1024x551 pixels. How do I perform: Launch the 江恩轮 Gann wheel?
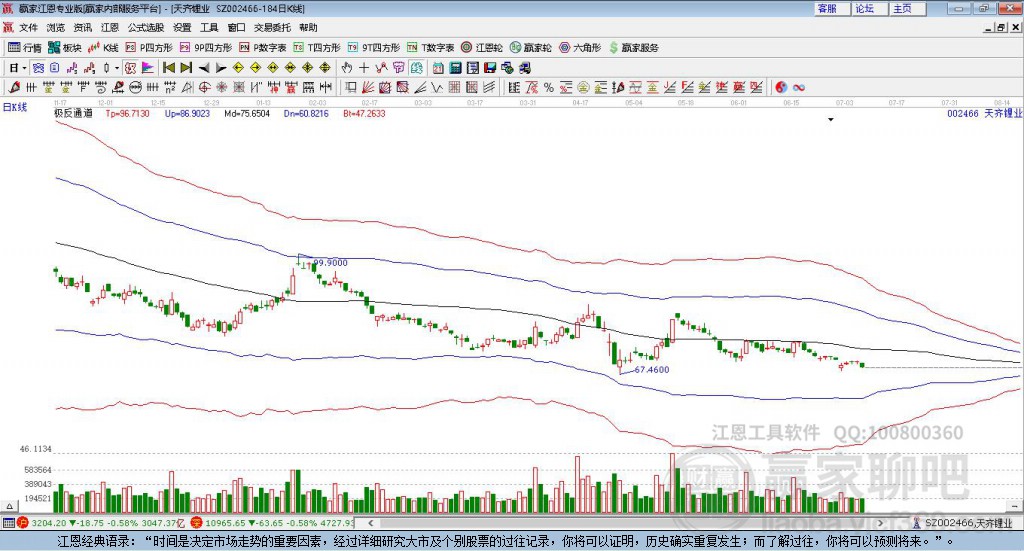tap(482, 48)
